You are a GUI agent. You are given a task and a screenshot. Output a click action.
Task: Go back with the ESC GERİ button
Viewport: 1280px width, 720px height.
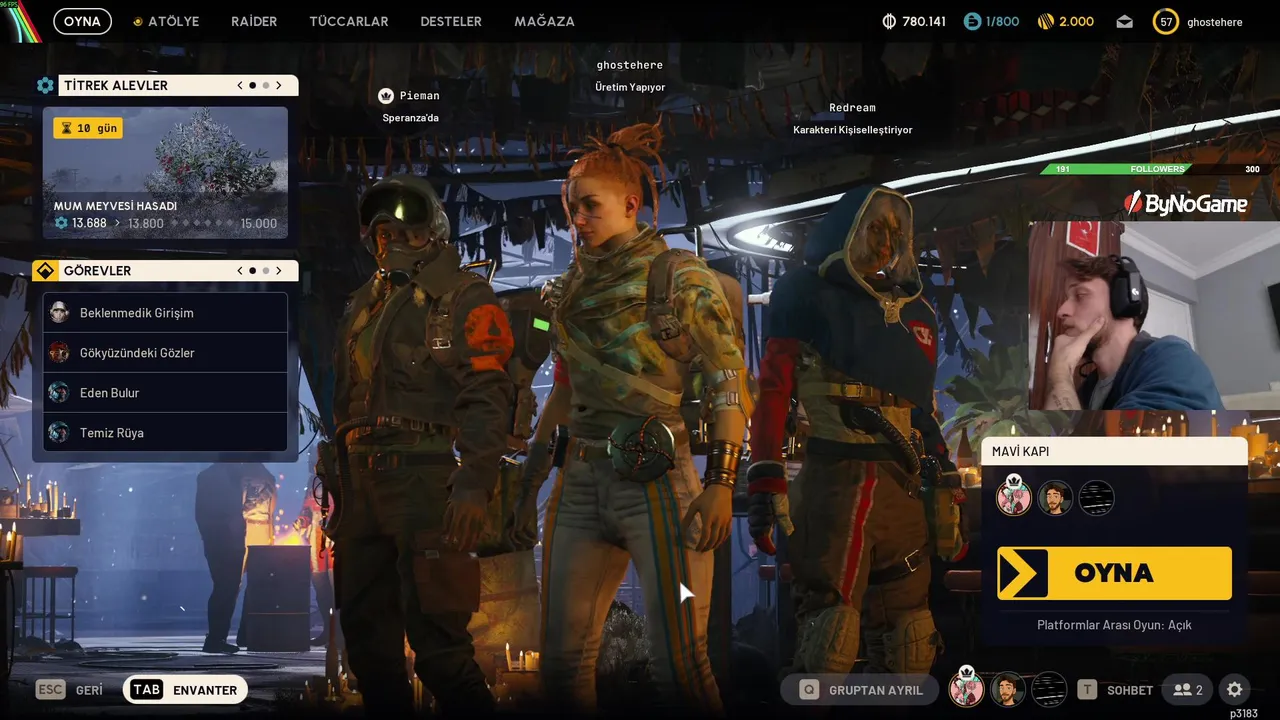coord(70,690)
